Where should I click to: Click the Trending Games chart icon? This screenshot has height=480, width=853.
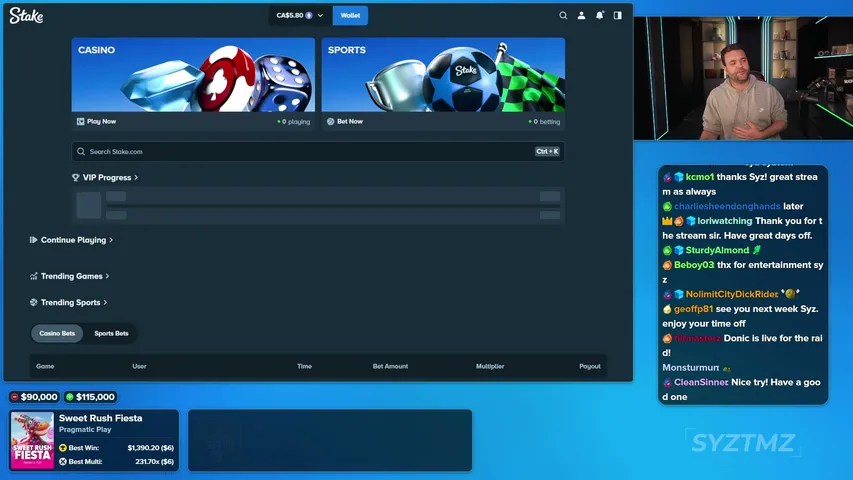pos(34,276)
